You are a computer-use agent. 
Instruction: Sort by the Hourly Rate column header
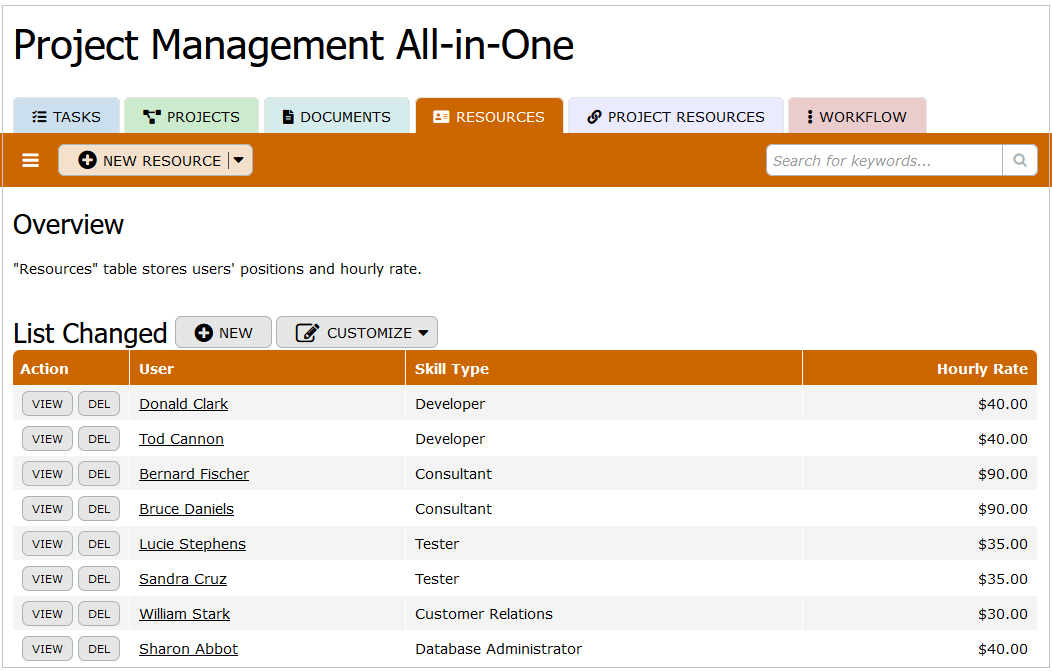pos(981,369)
